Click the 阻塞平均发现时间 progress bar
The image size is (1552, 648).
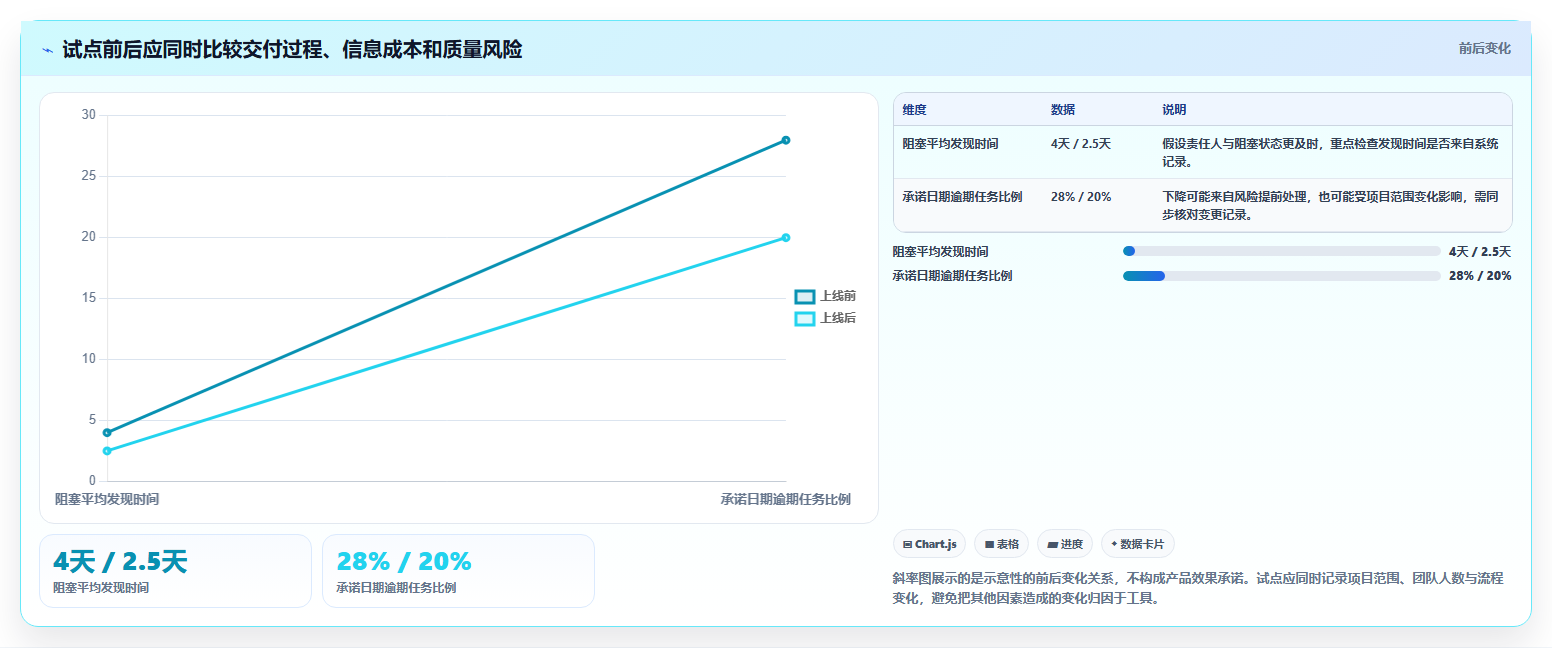pyautogui.click(x=1282, y=252)
